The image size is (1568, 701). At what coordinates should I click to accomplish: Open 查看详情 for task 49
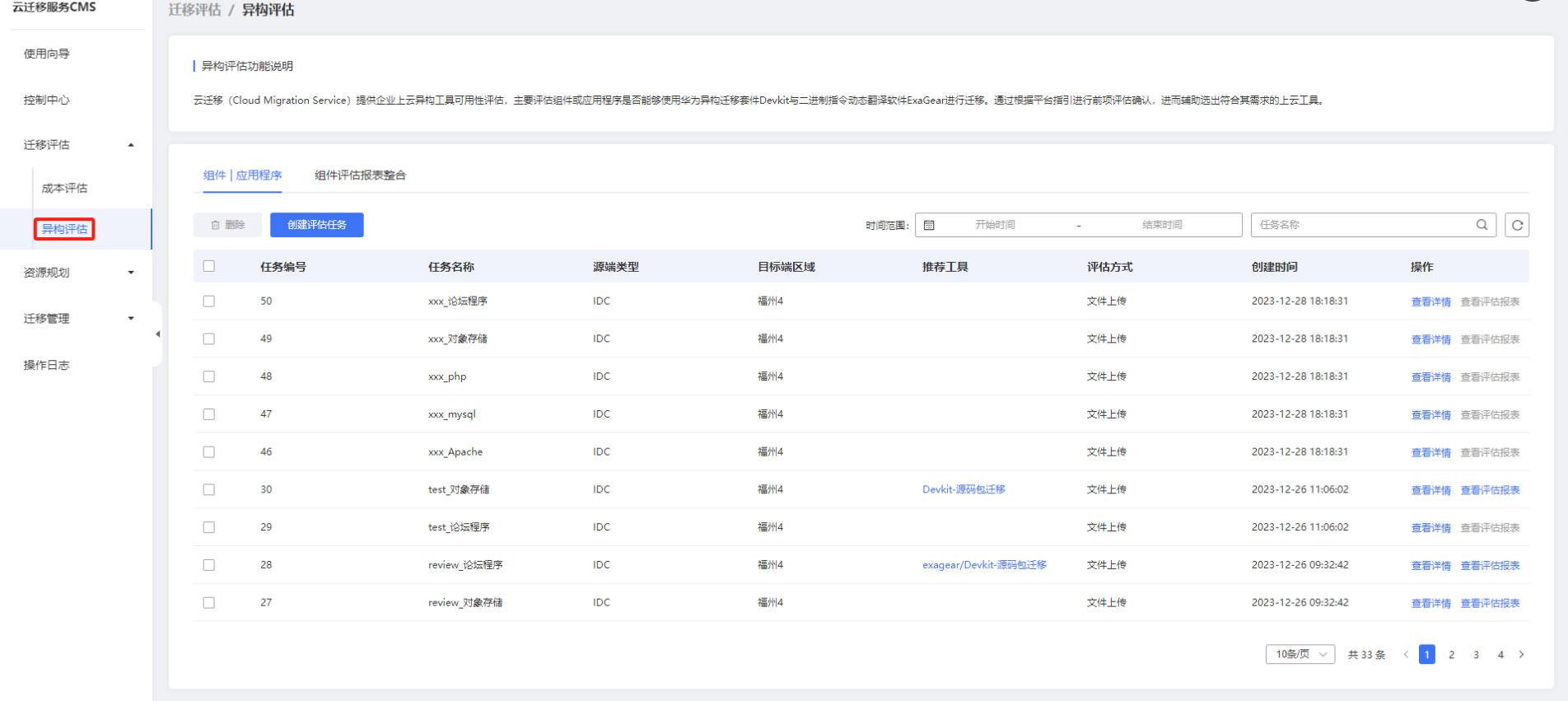1431,339
